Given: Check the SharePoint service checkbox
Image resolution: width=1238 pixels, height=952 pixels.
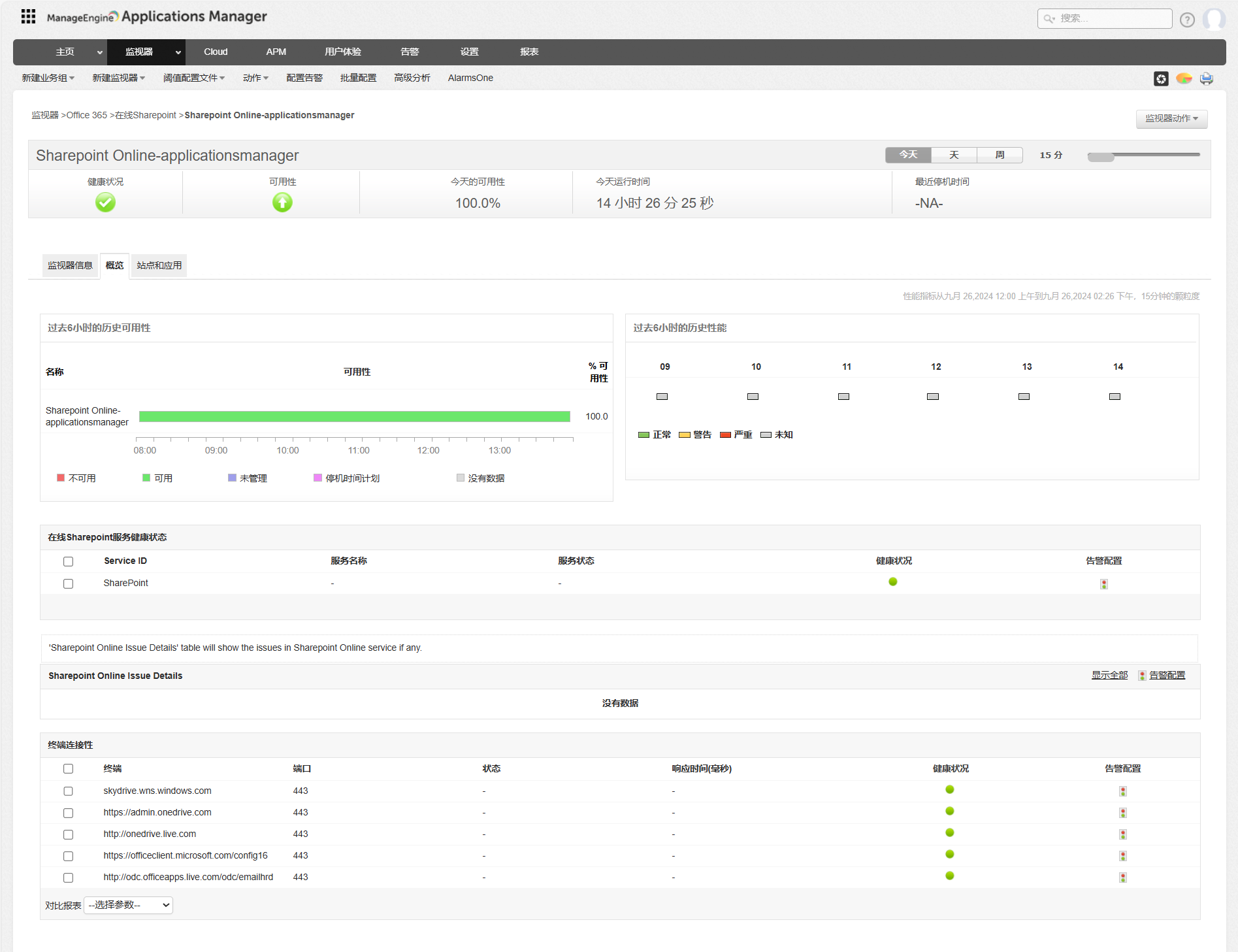Looking at the screenshot, I should pyautogui.click(x=68, y=583).
